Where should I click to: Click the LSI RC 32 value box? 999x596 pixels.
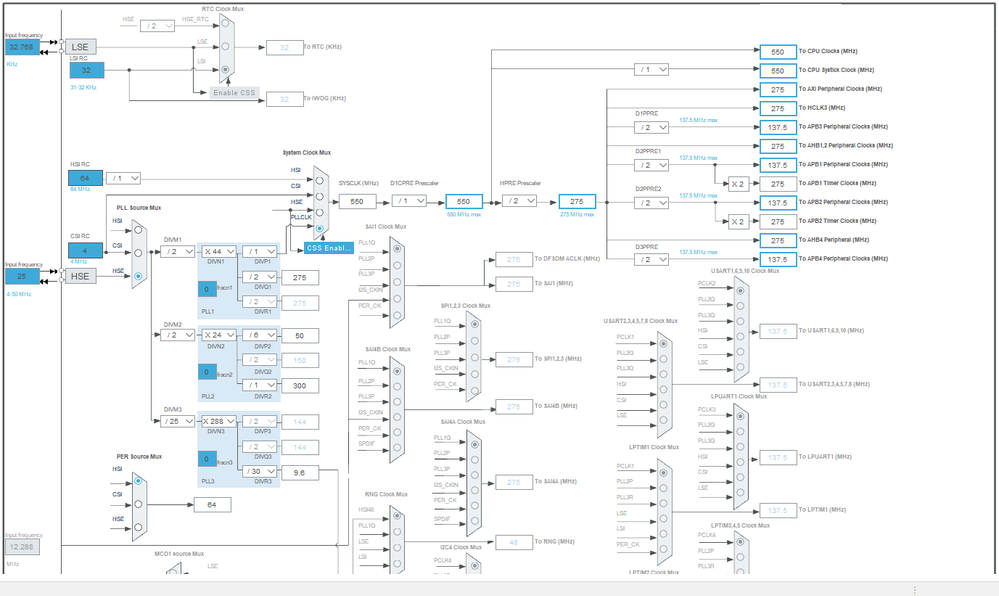[87, 70]
